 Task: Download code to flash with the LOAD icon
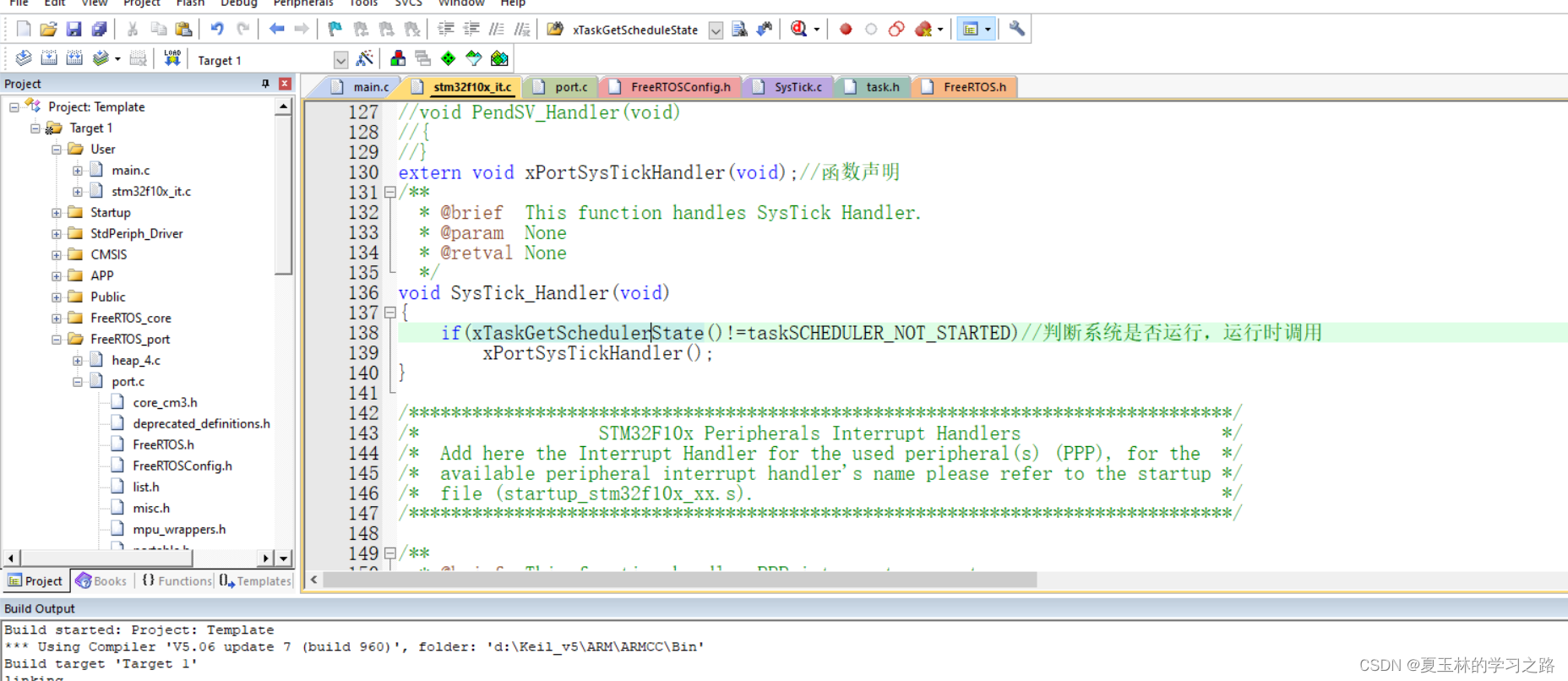172,58
